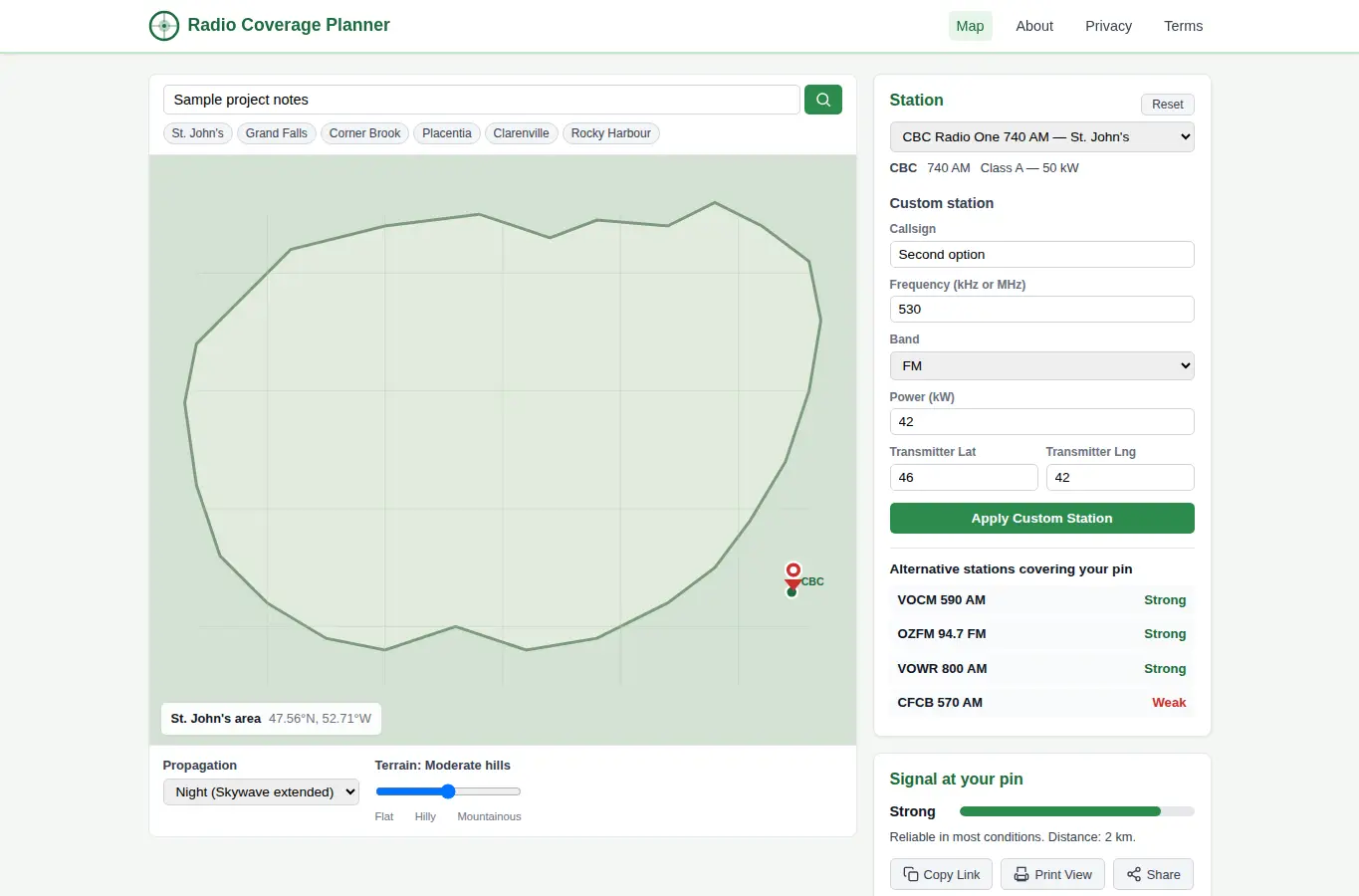The image size is (1359, 896).
Task: Open the Privacy page
Action: coord(1108,26)
